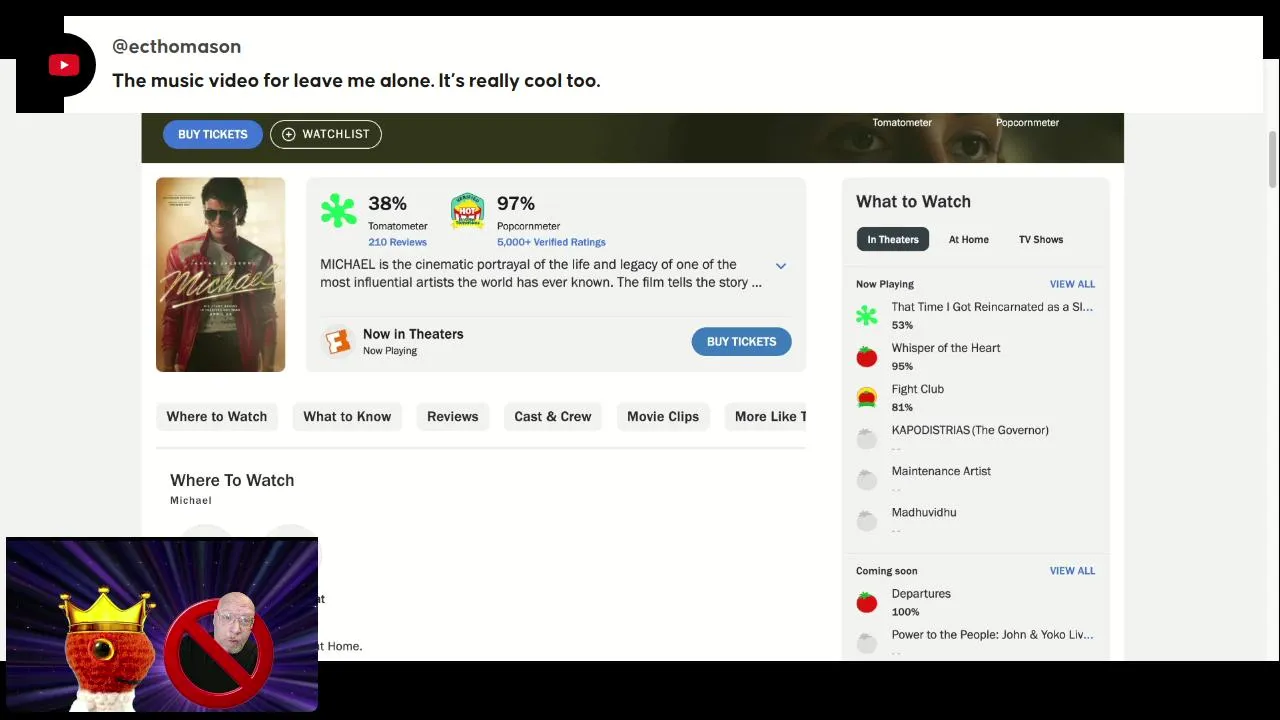Click the green Tomatometer splat icon for Michael
The width and height of the screenshot is (1280, 720).
click(338, 211)
